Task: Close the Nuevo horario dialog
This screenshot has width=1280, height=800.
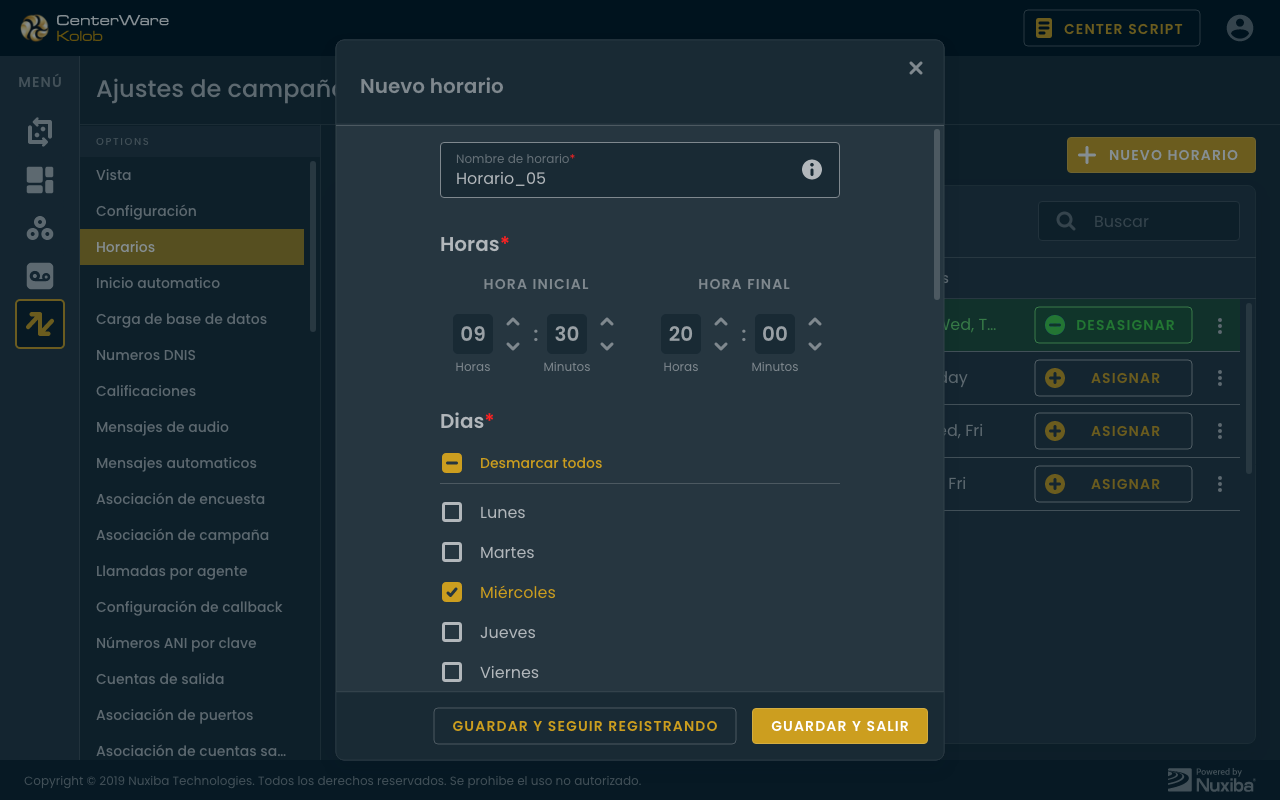Action: (915, 68)
